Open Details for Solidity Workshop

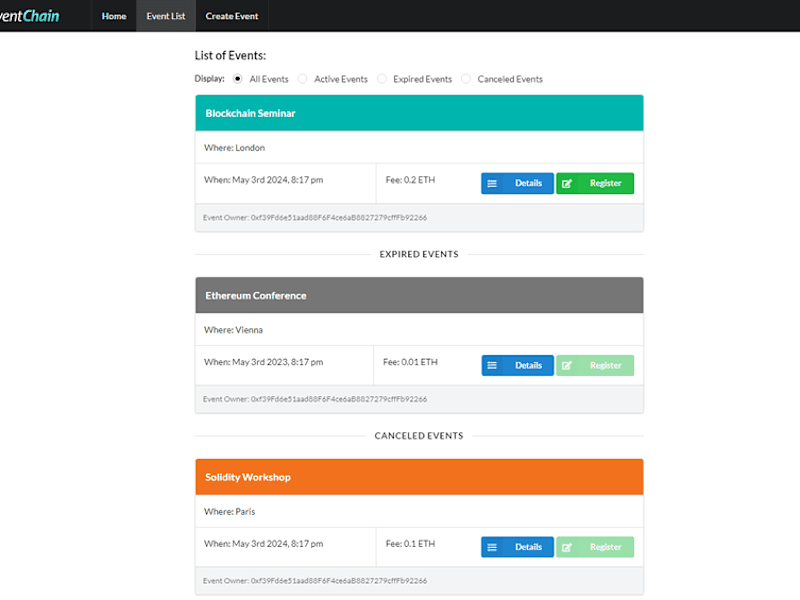[x=517, y=547]
